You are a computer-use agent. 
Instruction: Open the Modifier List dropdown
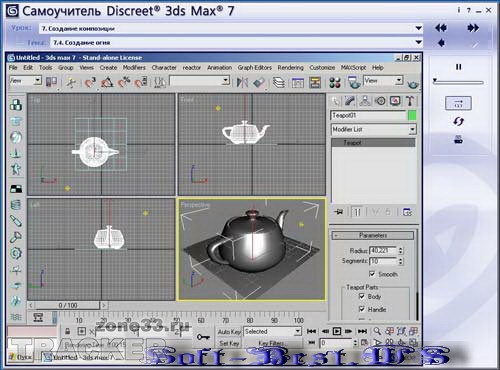pos(413,129)
